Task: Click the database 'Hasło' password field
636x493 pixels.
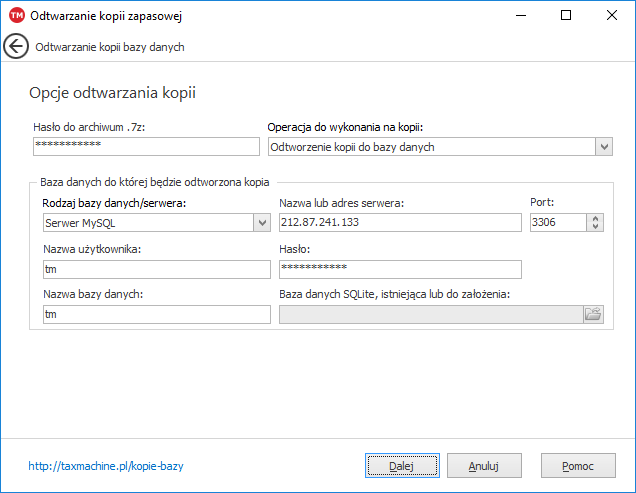Action: 400,269
